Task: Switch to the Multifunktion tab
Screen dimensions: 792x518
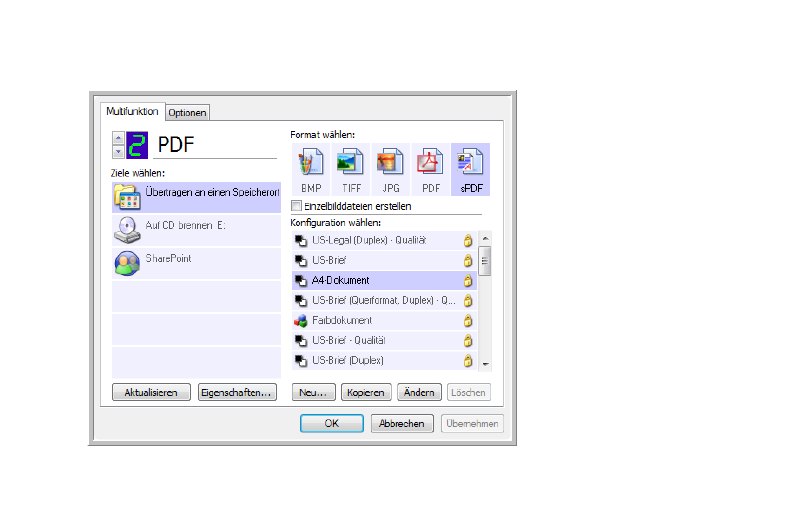Action: tap(132, 111)
